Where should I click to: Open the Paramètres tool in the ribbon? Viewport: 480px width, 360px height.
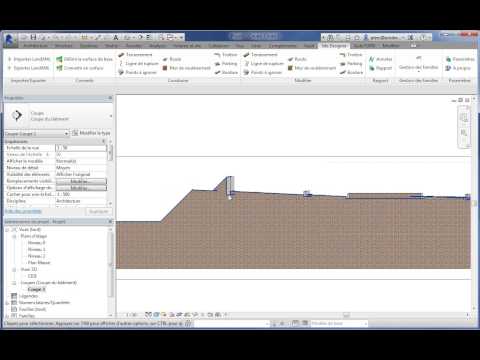(x=460, y=59)
